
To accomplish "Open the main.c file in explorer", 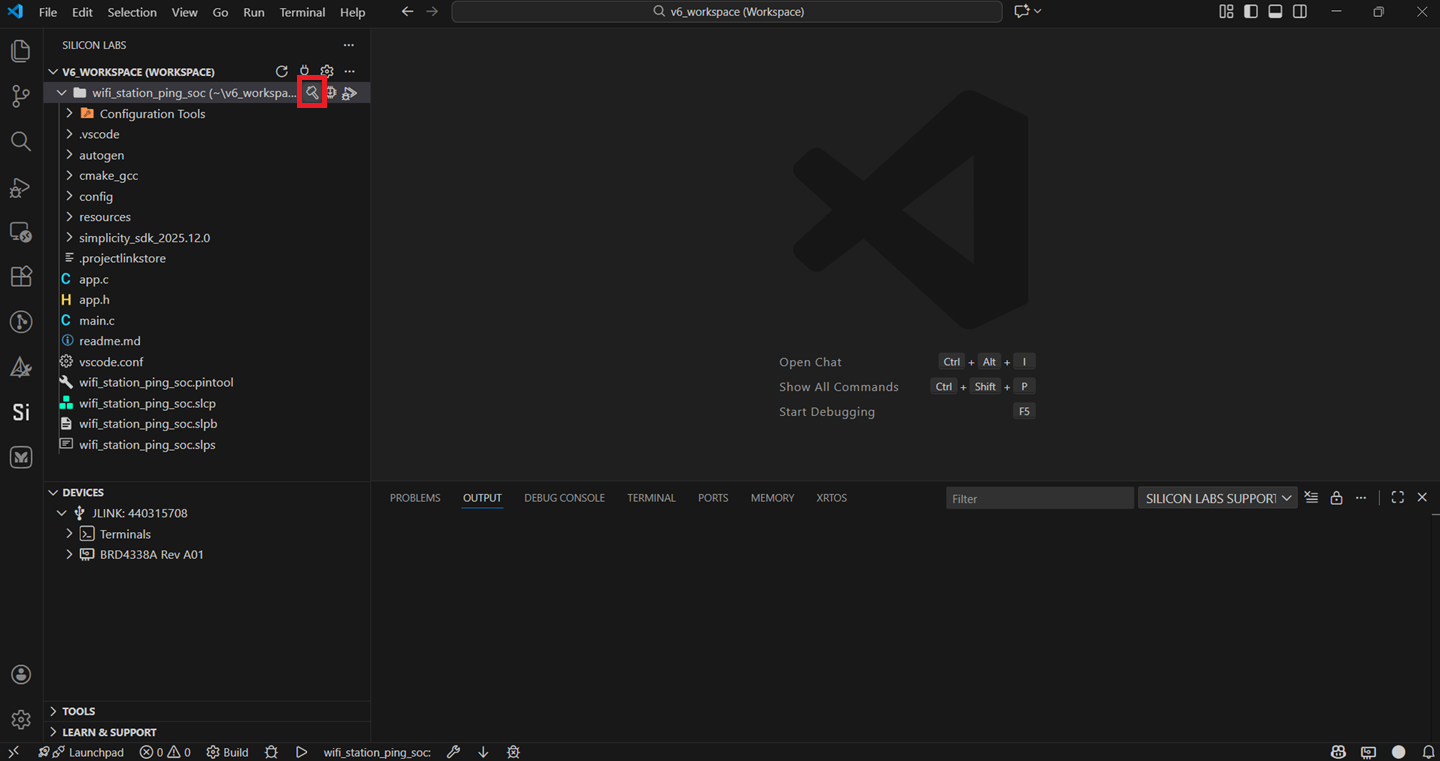I will 97,320.
